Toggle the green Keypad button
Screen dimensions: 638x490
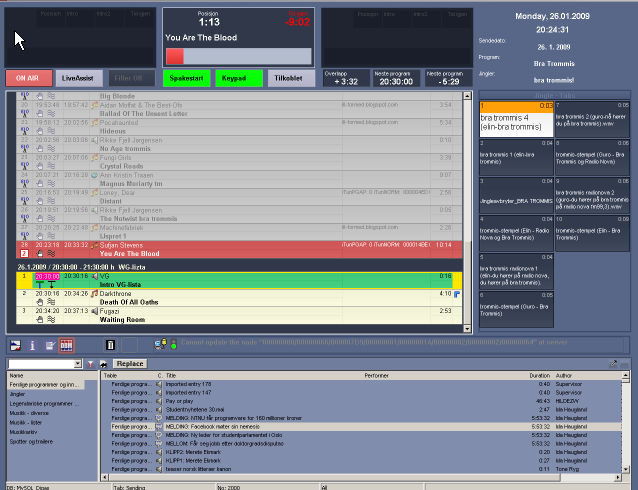pyautogui.click(x=239, y=78)
